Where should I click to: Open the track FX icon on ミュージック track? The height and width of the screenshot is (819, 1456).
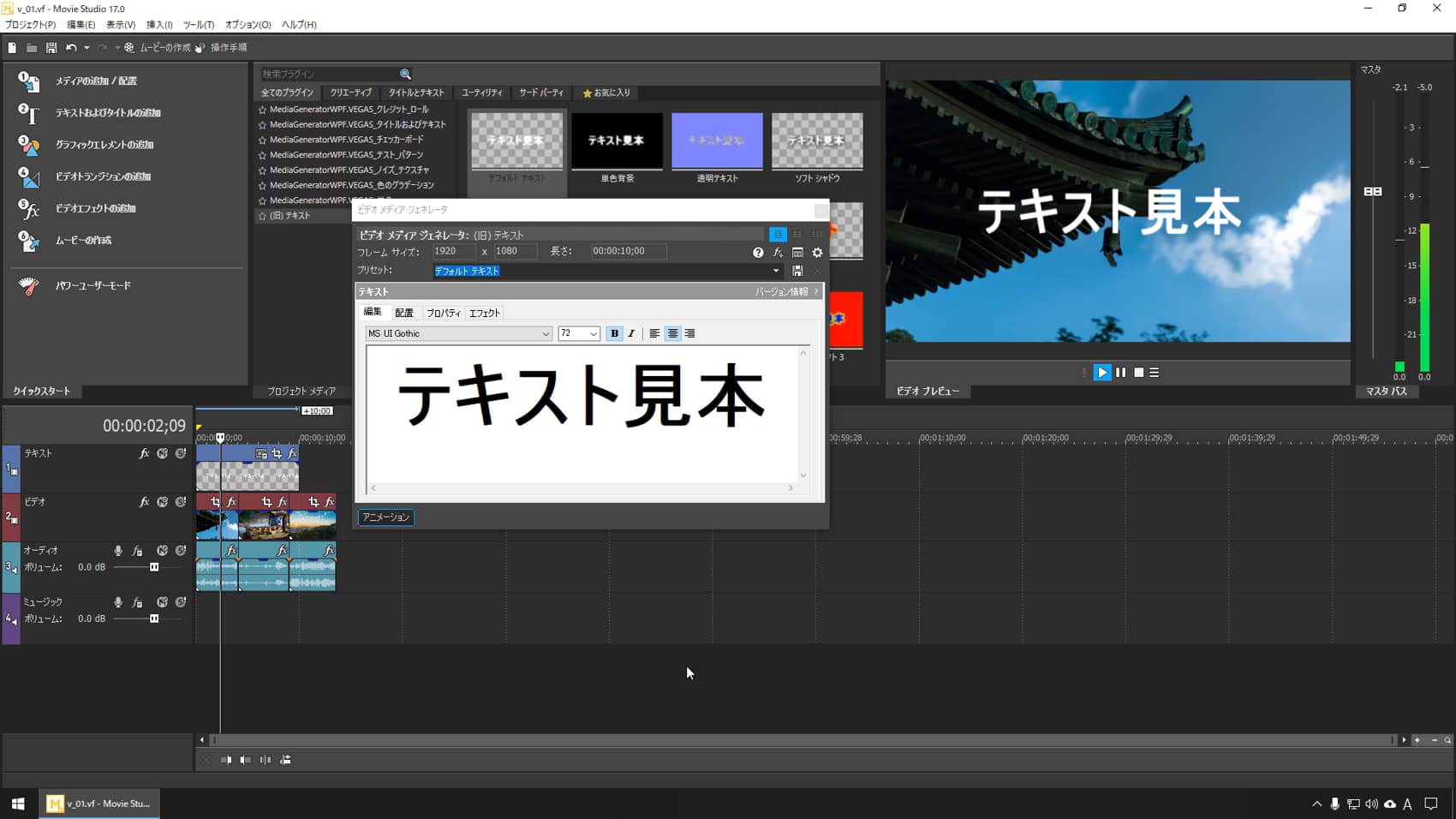(x=137, y=601)
